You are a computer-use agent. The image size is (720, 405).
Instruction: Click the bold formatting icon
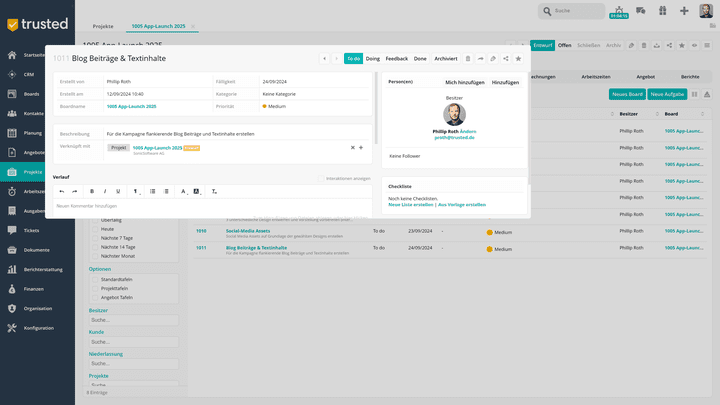[92, 191]
